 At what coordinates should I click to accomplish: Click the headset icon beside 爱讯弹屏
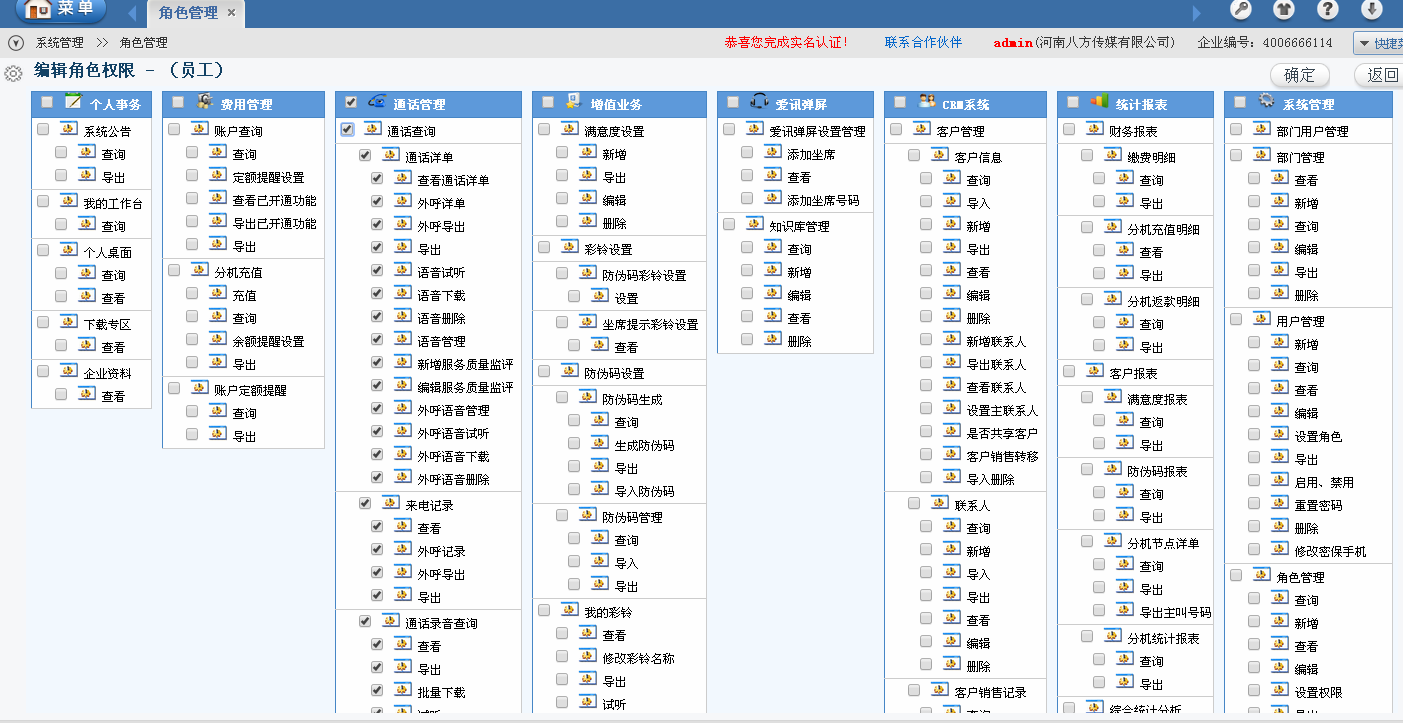coord(759,102)
